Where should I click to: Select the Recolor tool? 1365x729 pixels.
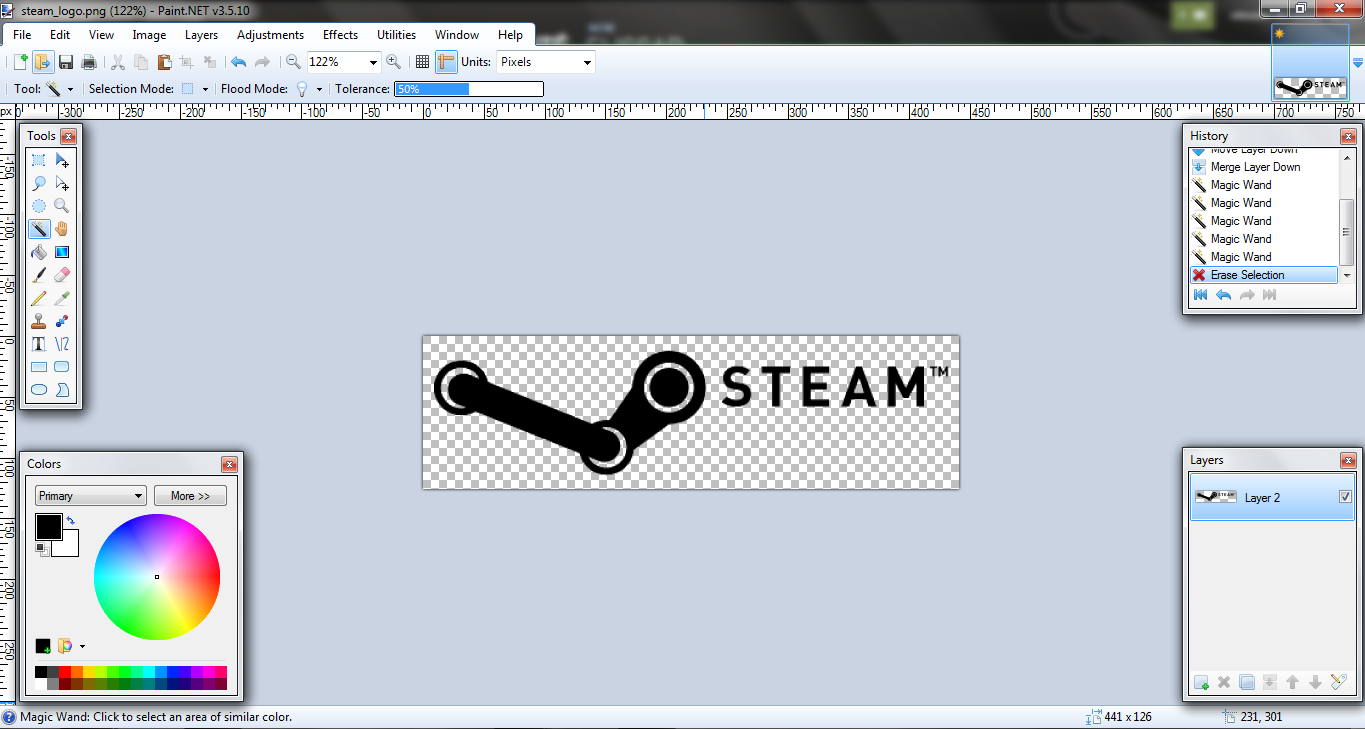point(62,321)
